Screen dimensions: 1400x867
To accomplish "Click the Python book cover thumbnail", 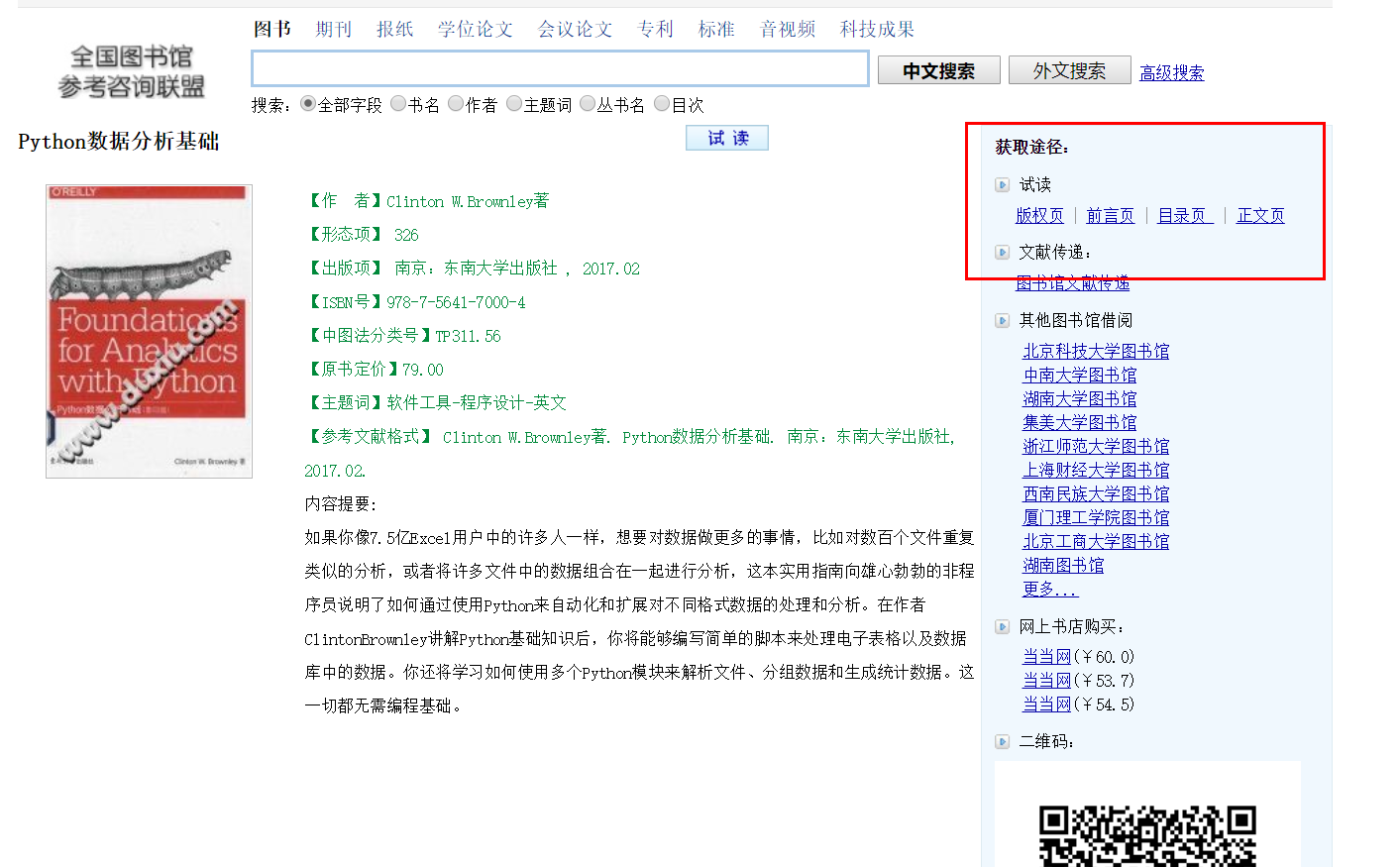I will point(149,331).
